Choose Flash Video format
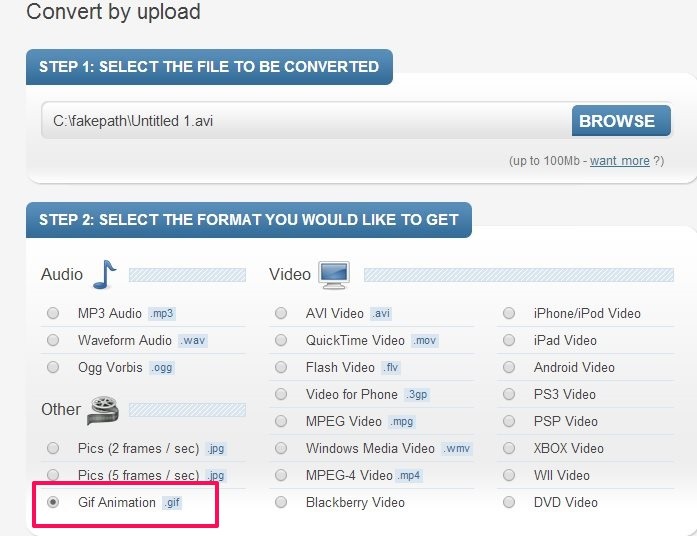Image resolution: width=697 pixels, height=536 pixels. tap(281, 367)
